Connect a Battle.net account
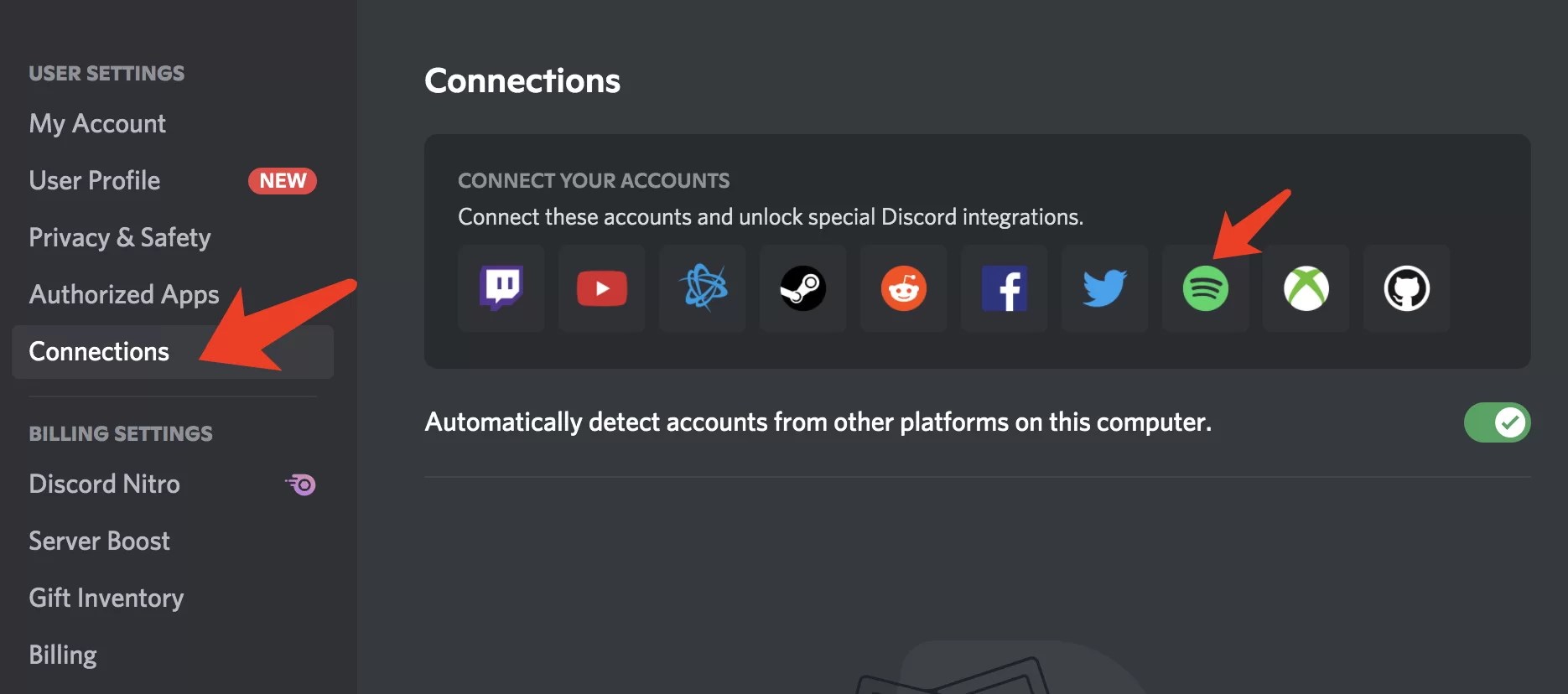Viewport: 1568px width, 694px height. pos(702,289)
